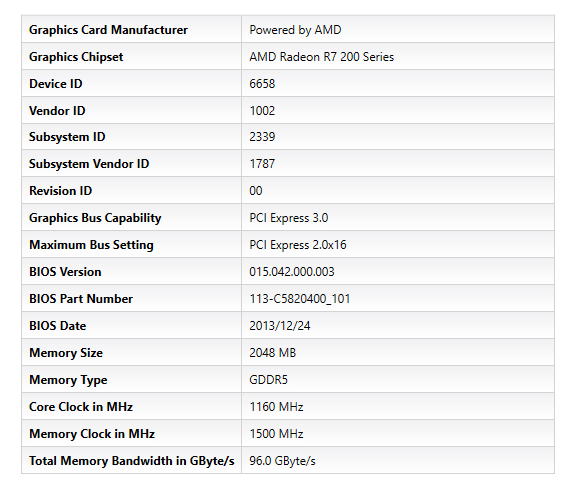Select the BIOS Part Number label
The height and width of the screenshot is (482, 574).
click(81, 299)
